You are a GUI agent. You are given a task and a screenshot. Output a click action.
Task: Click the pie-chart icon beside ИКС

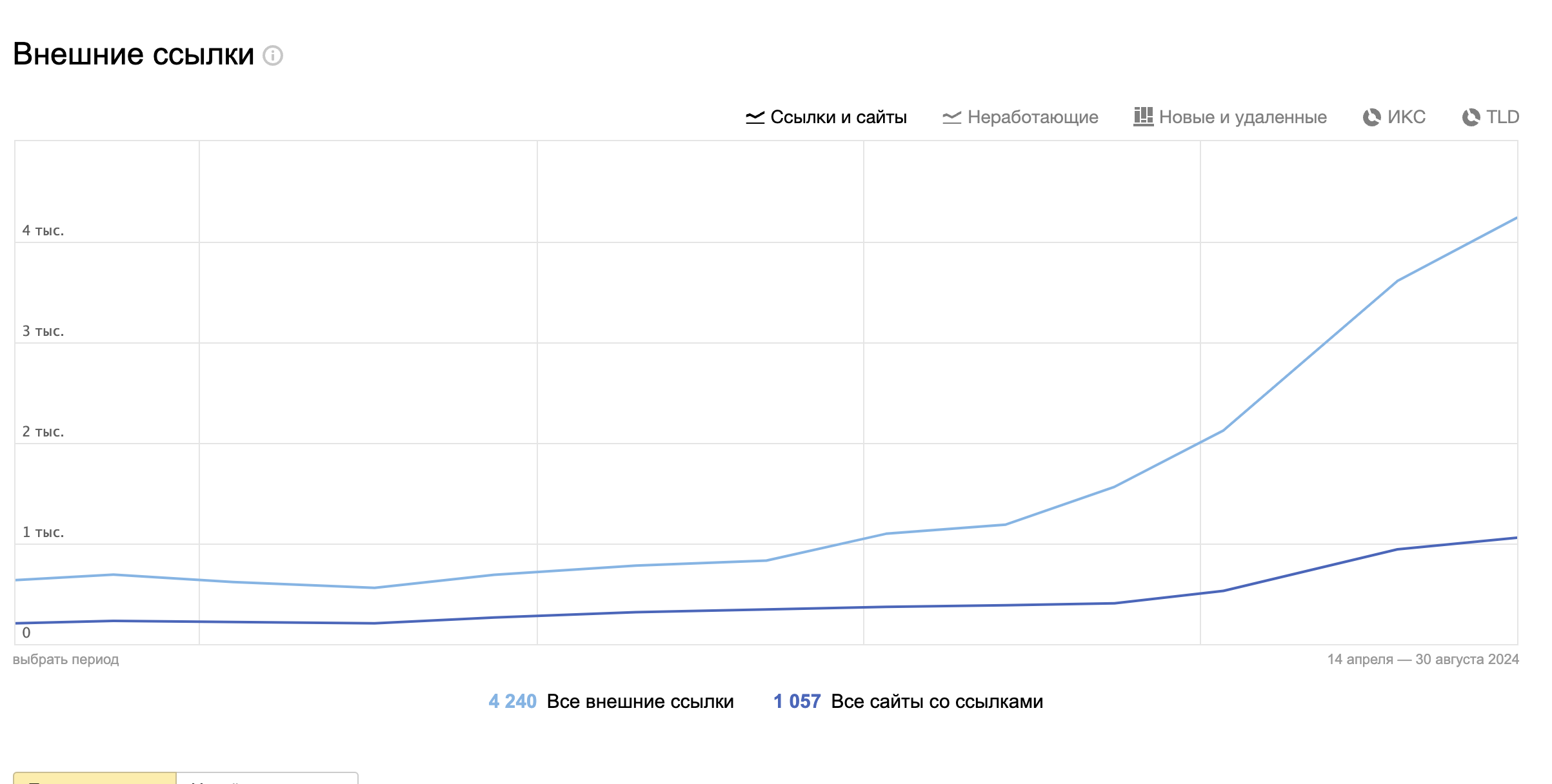coord(1371,117)
